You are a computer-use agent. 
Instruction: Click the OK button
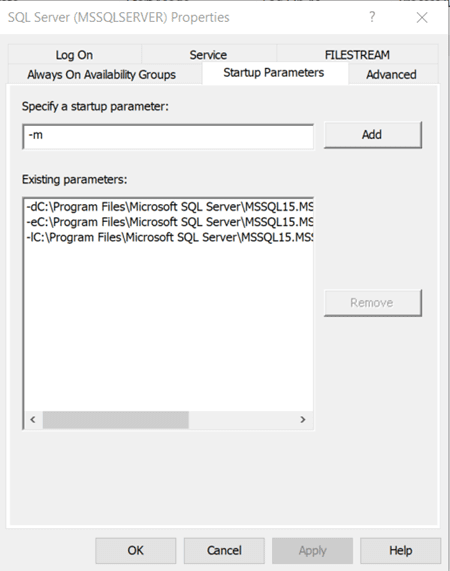[135, 550]
